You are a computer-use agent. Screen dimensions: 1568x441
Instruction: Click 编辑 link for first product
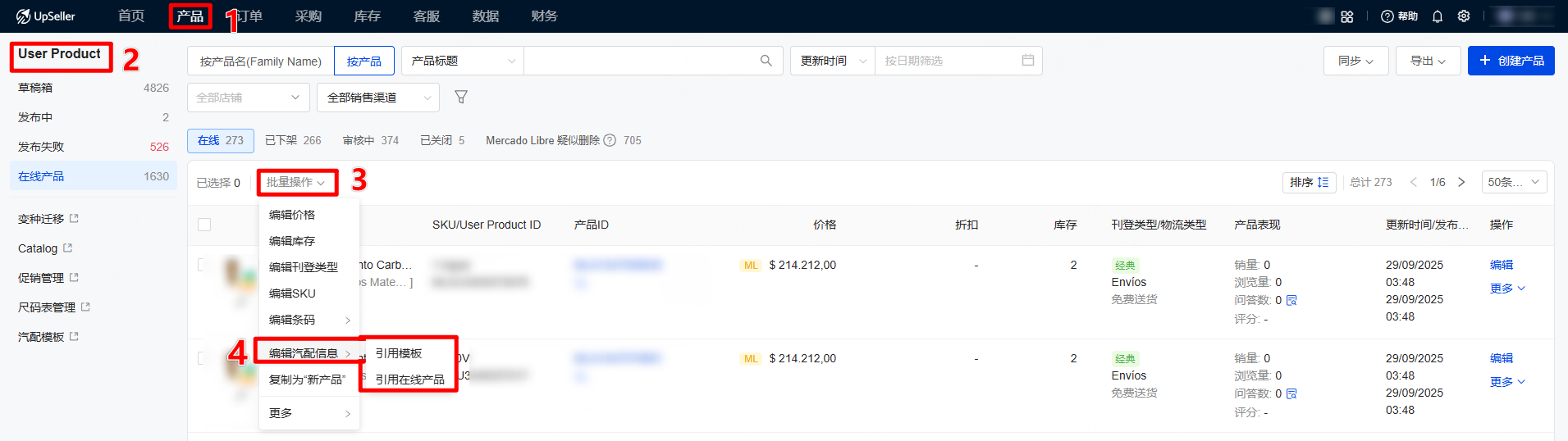[x=1502, y=265]
